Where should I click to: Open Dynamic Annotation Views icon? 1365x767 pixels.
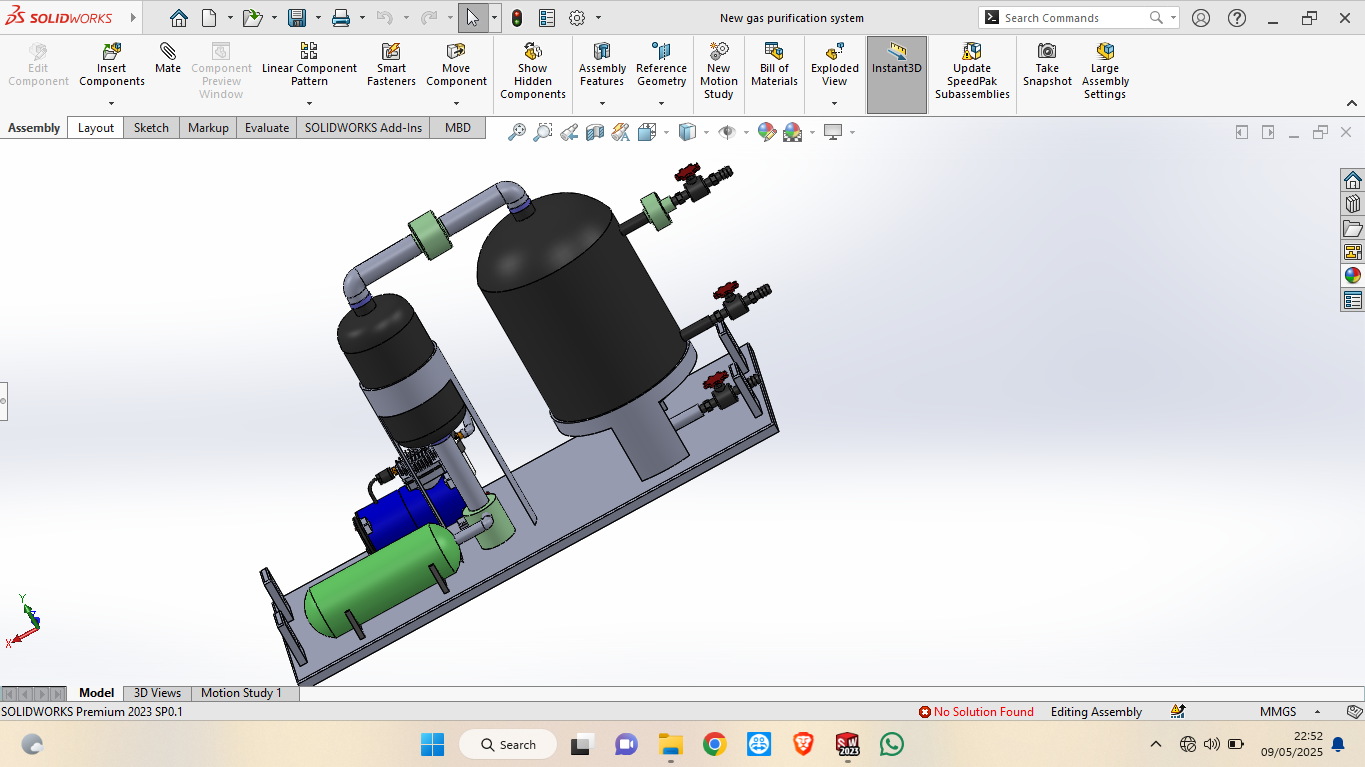621,132
